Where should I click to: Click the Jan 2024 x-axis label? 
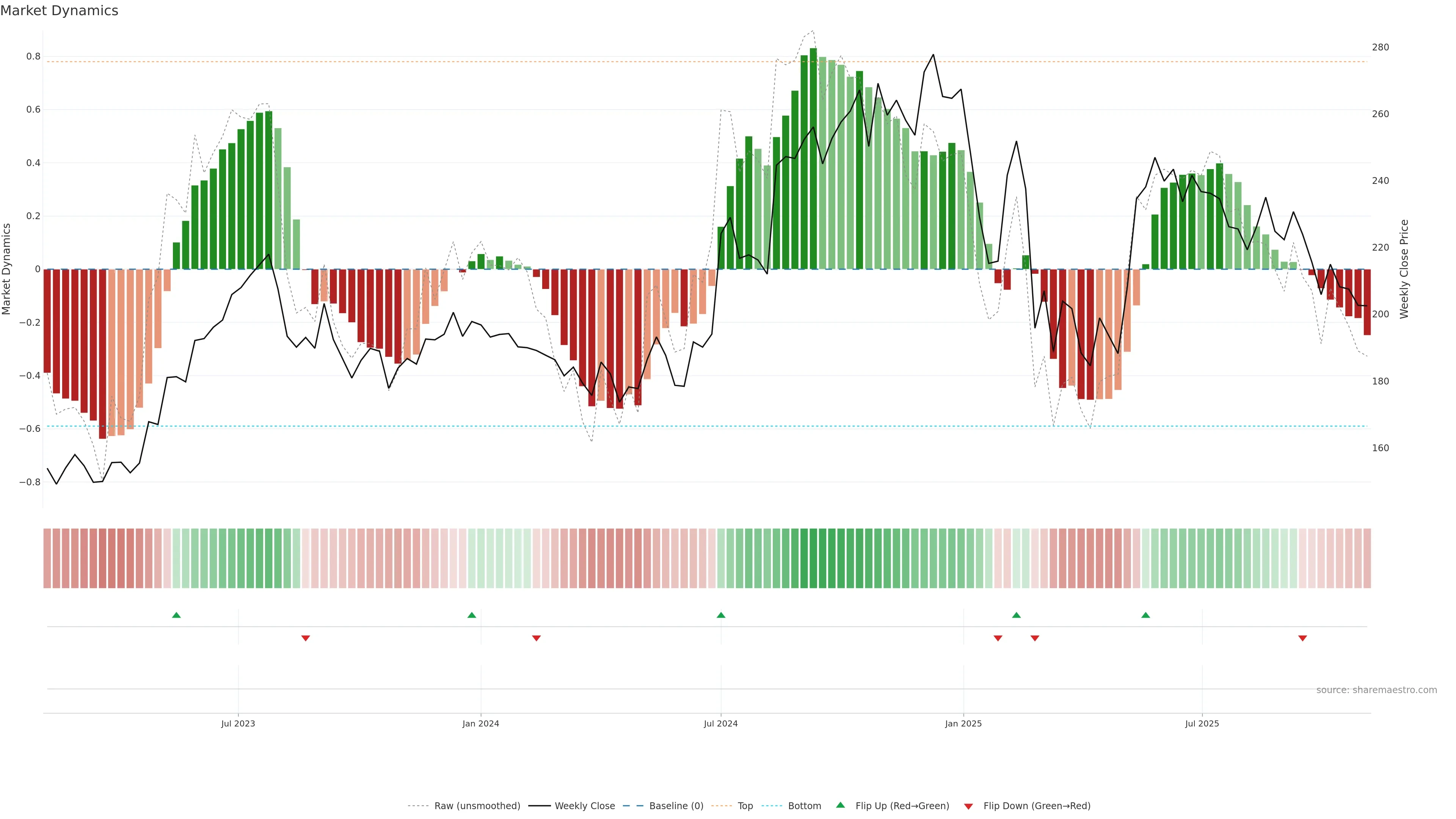480,723
